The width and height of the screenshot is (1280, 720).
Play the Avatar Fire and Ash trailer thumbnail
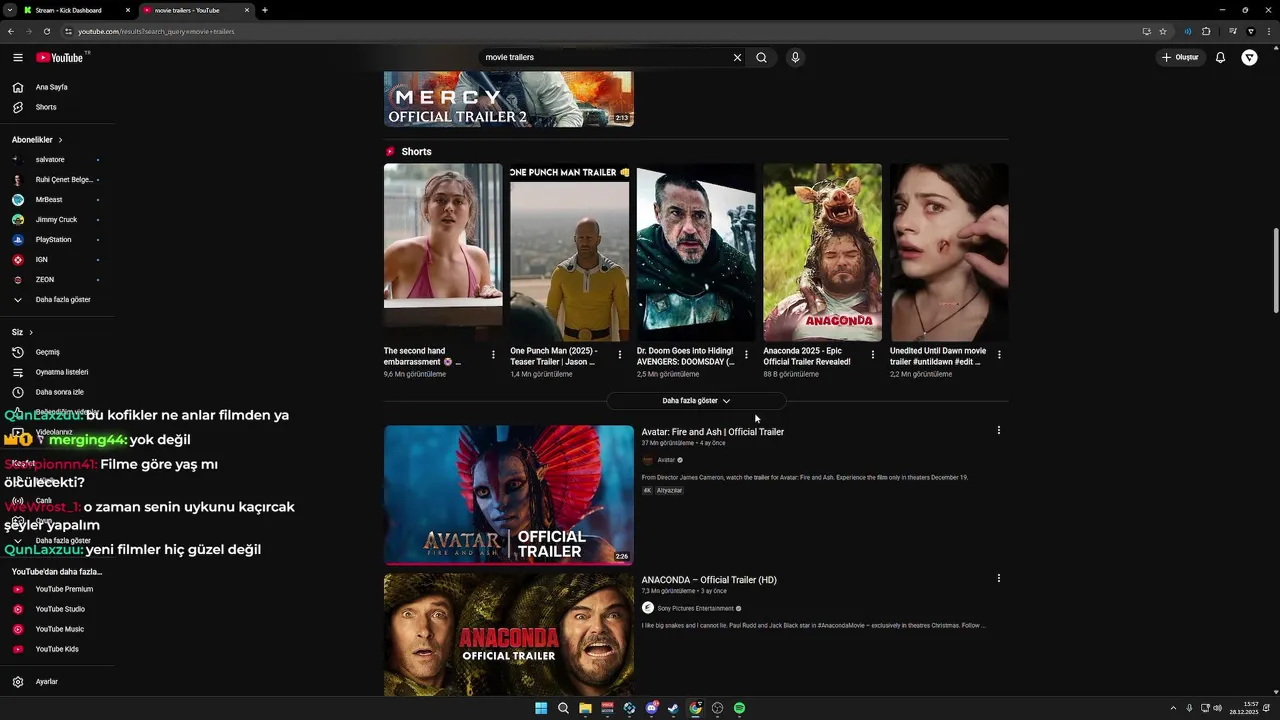[x=508, y=495]
